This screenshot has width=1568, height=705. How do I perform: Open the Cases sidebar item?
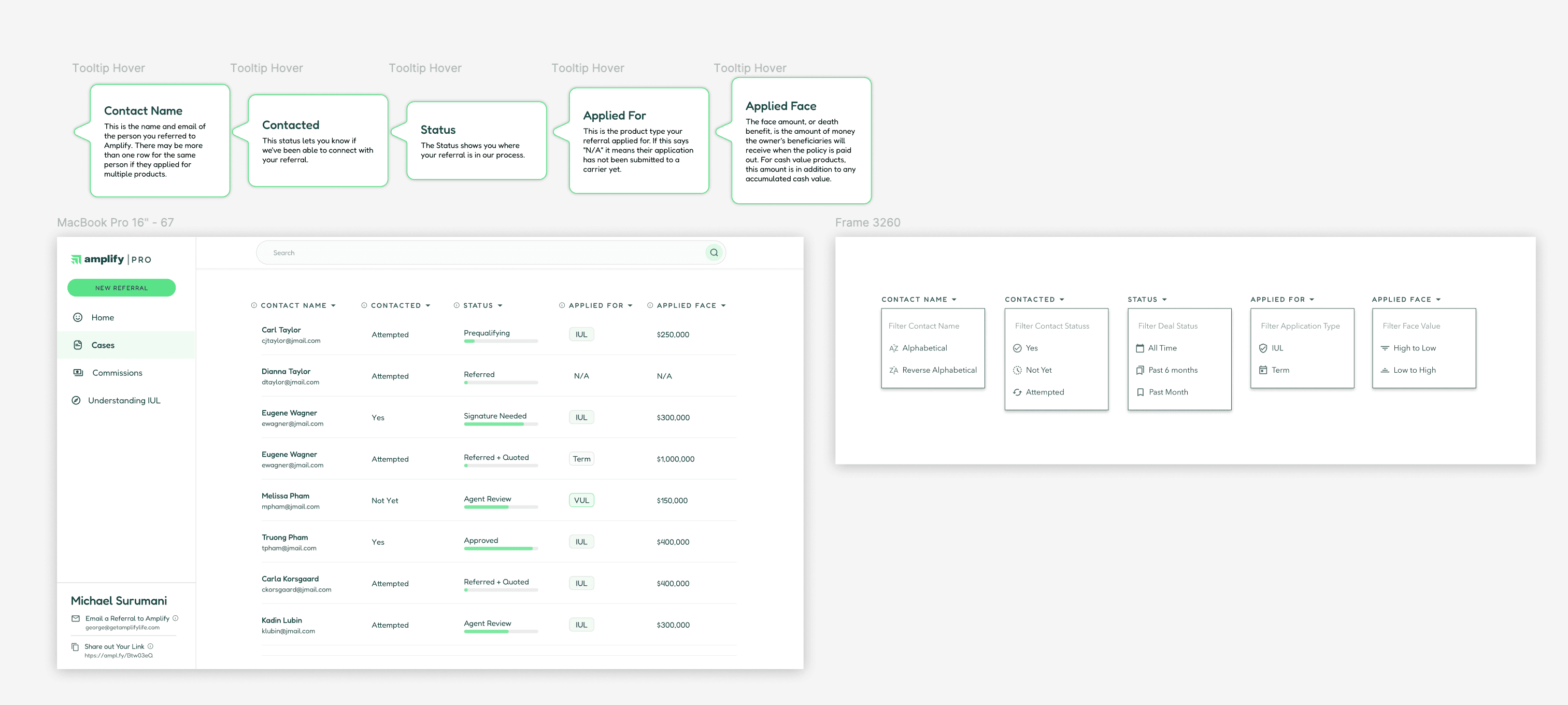tap(103, 345)
